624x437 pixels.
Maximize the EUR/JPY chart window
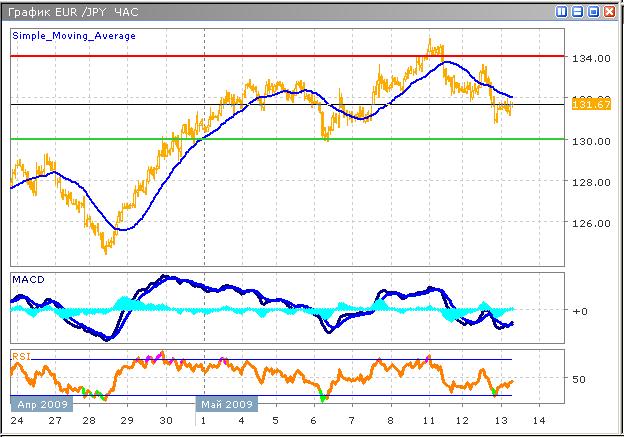click(x=594, y=11)
